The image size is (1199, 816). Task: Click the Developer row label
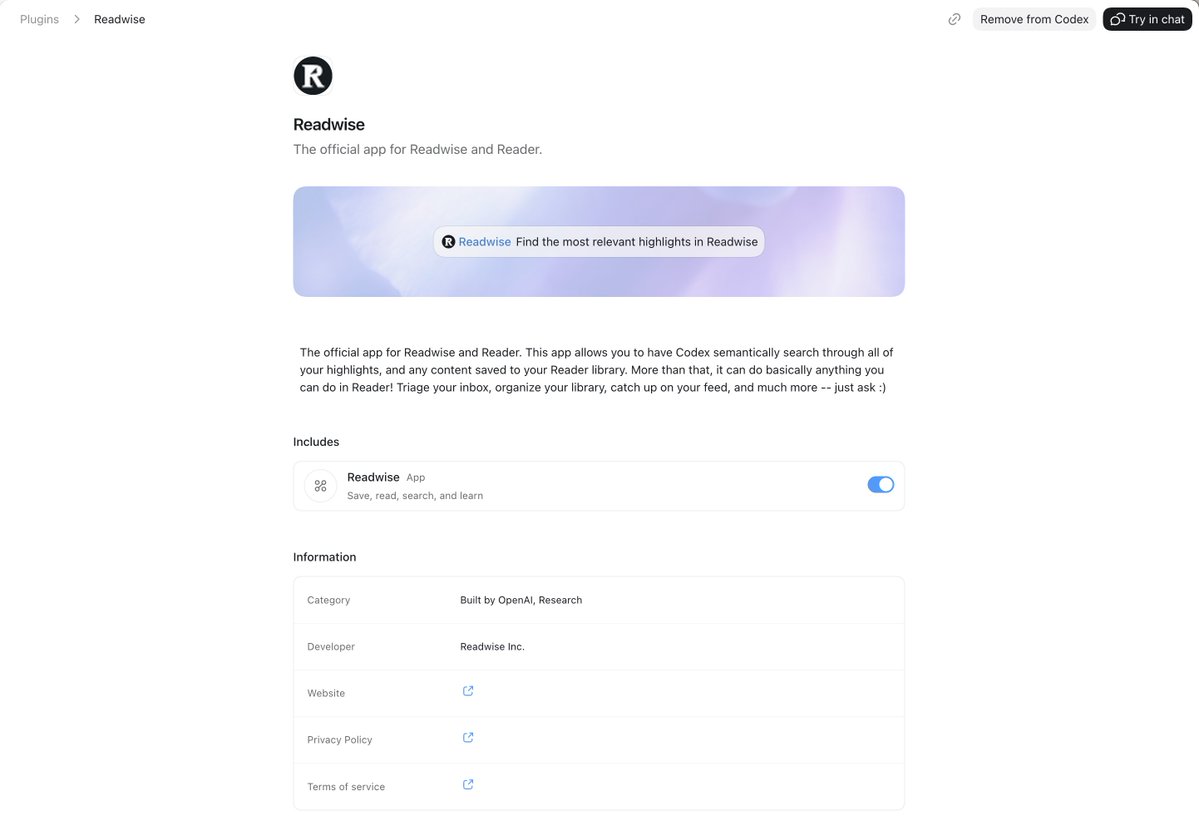pyautogui.click(x=331, y=647)
